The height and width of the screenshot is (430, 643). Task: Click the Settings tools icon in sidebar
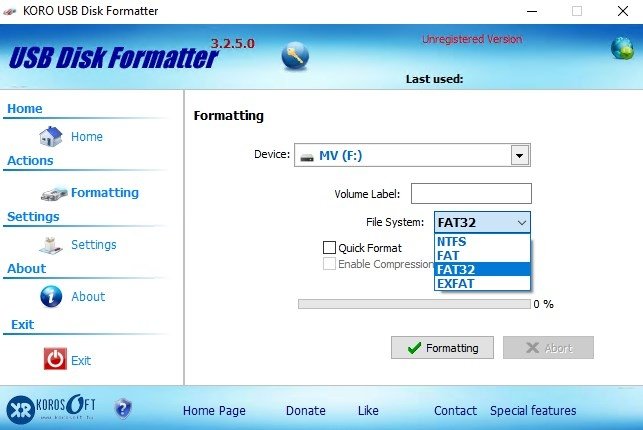point(51,245)
